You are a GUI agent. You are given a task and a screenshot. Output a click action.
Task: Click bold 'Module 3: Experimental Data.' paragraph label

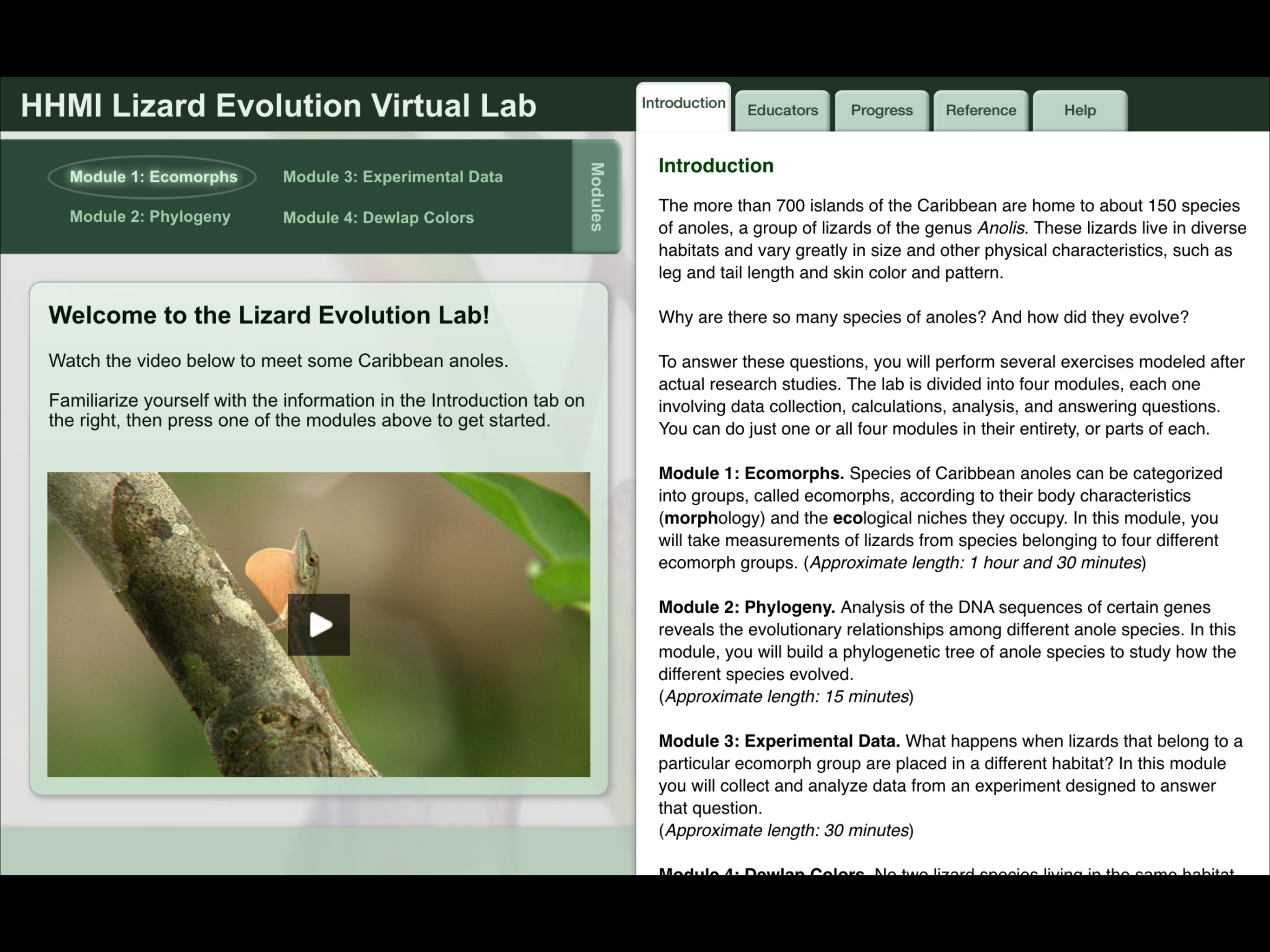[779, 741]
